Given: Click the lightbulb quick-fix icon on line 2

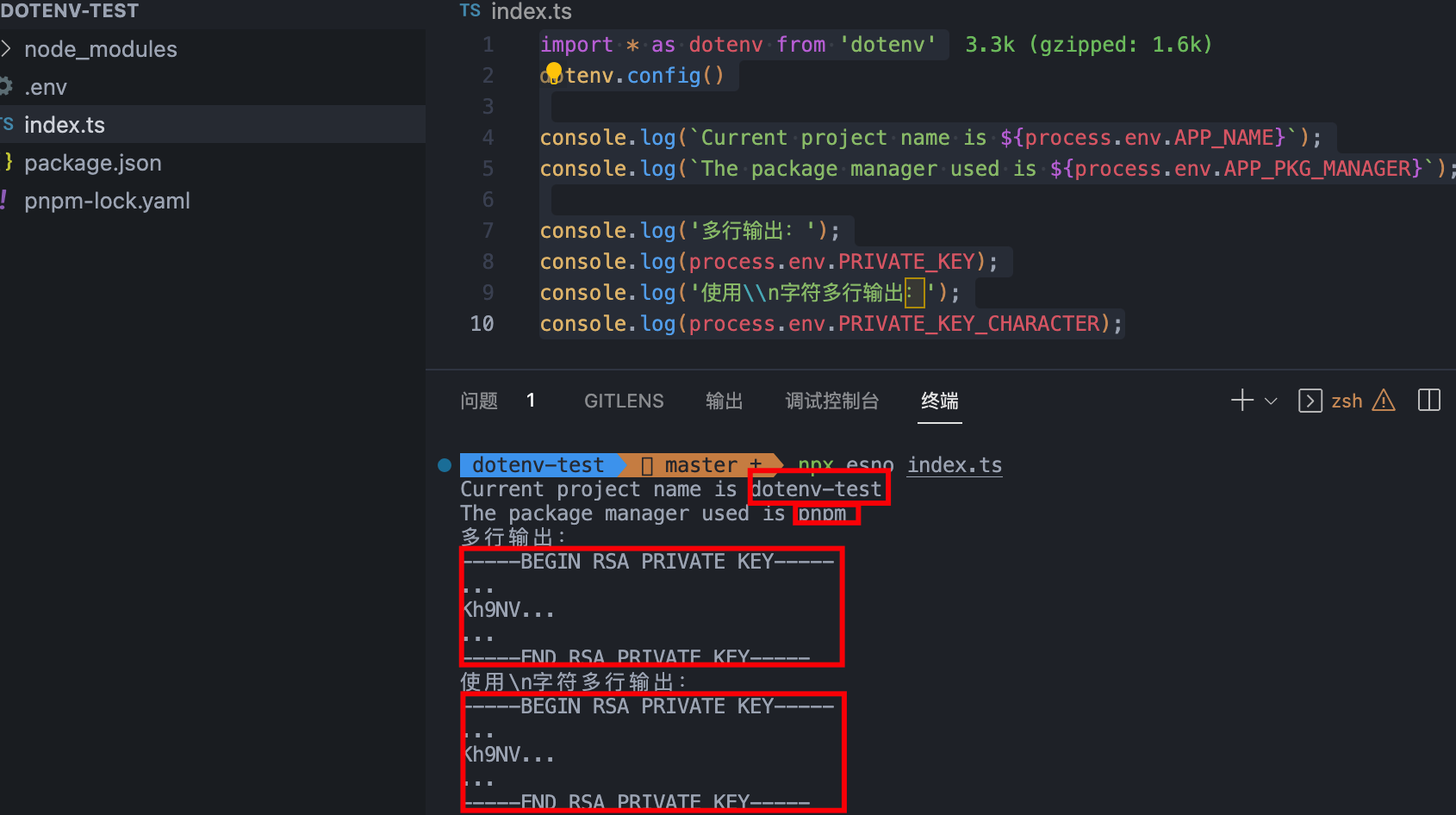Looking at the screenshot, I should coord(554,72).
